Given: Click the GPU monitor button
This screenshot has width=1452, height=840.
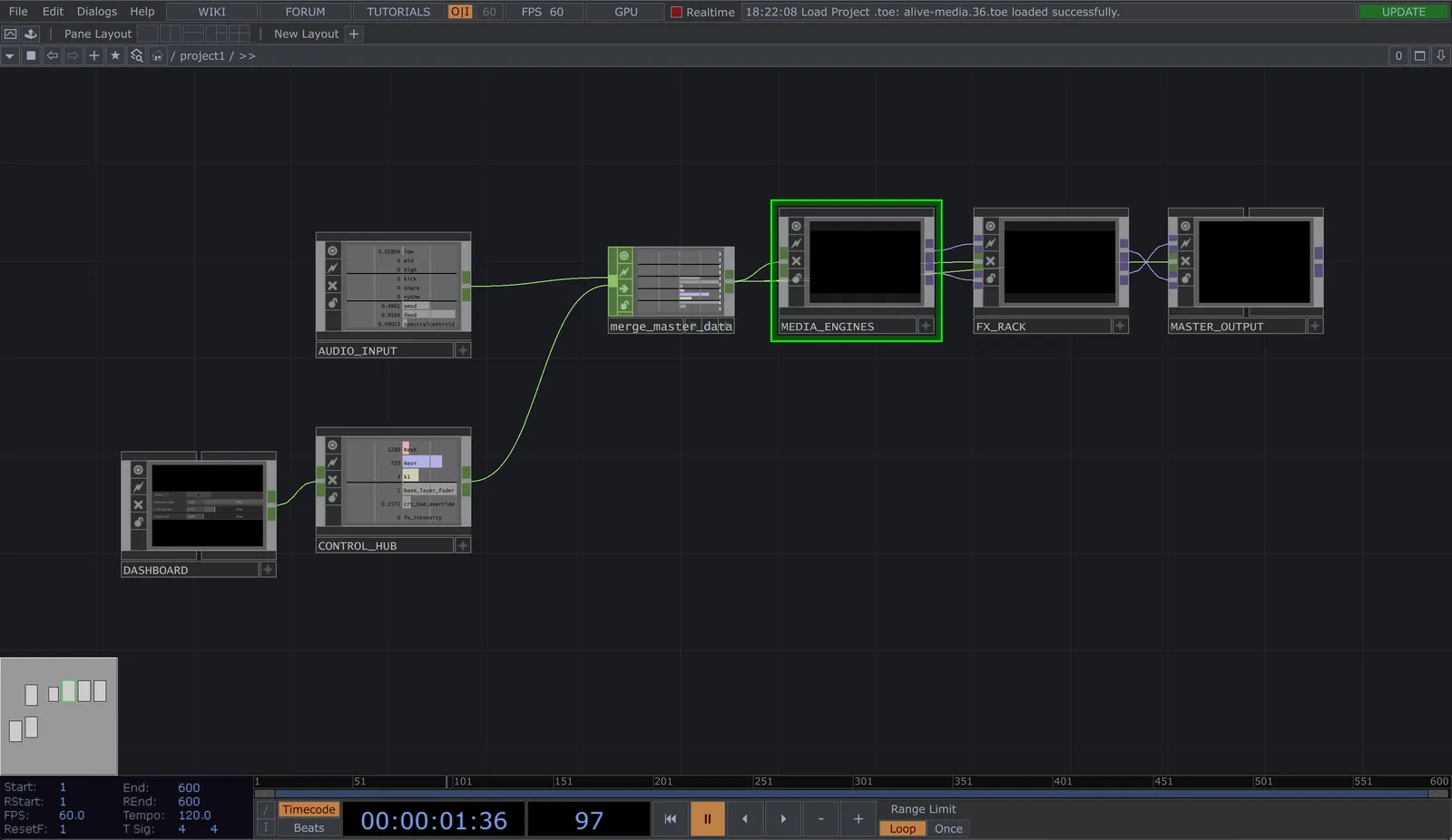Looking at the screenshot, I should [x=626, y=12].
